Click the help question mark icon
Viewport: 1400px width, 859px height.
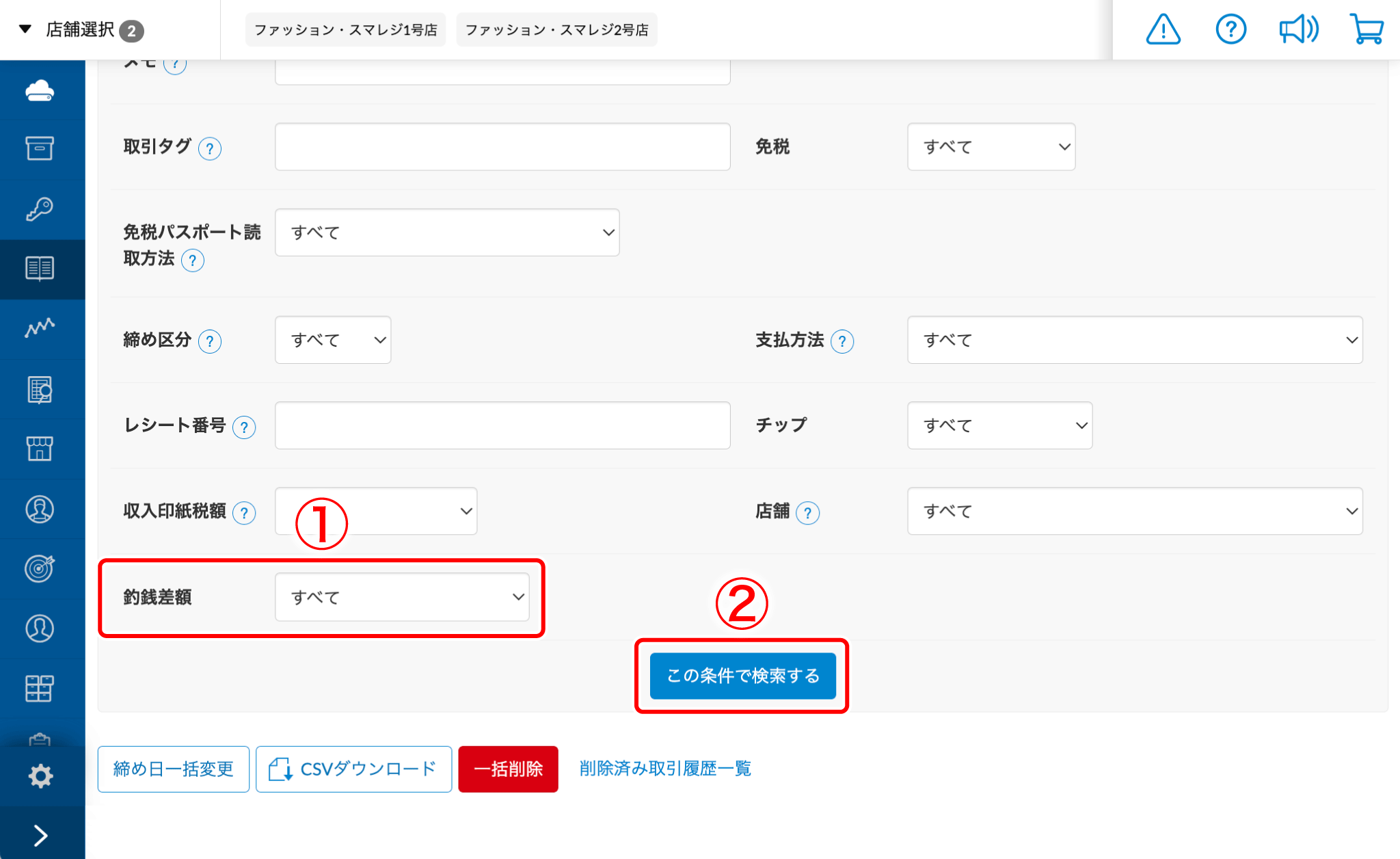coord(1230,29)
